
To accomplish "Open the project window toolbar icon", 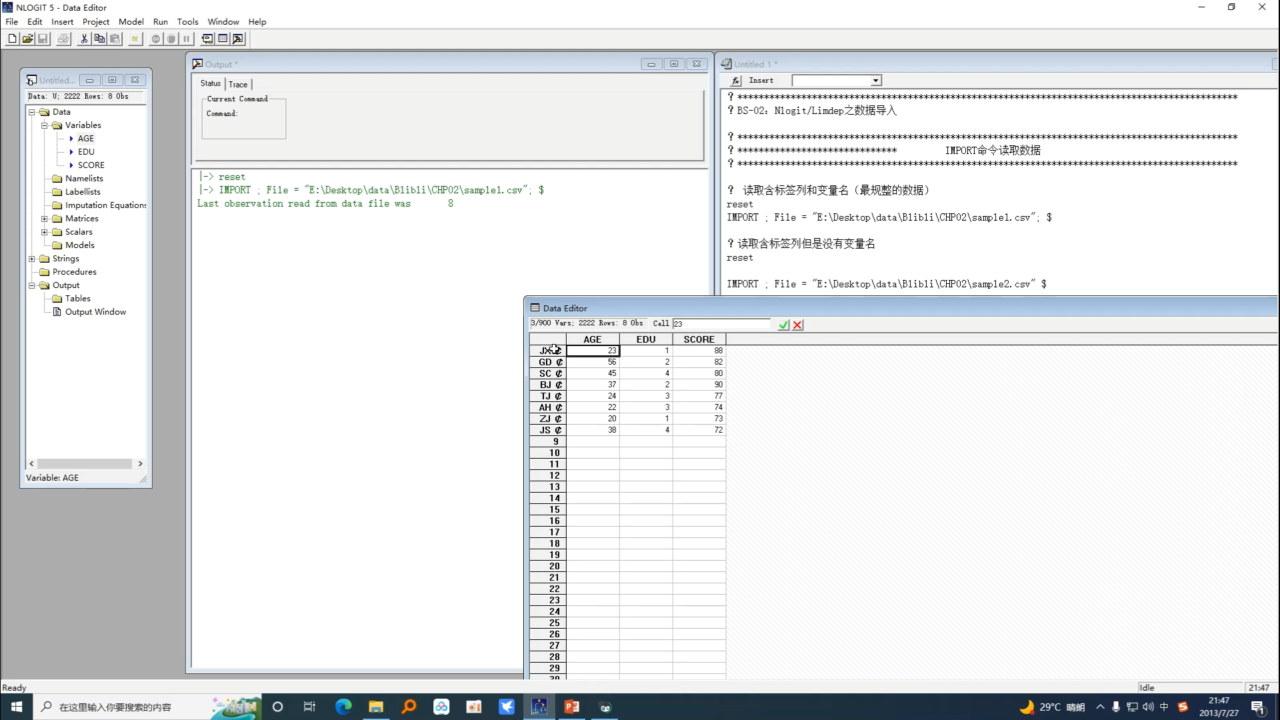I will [x=207, y=39].
